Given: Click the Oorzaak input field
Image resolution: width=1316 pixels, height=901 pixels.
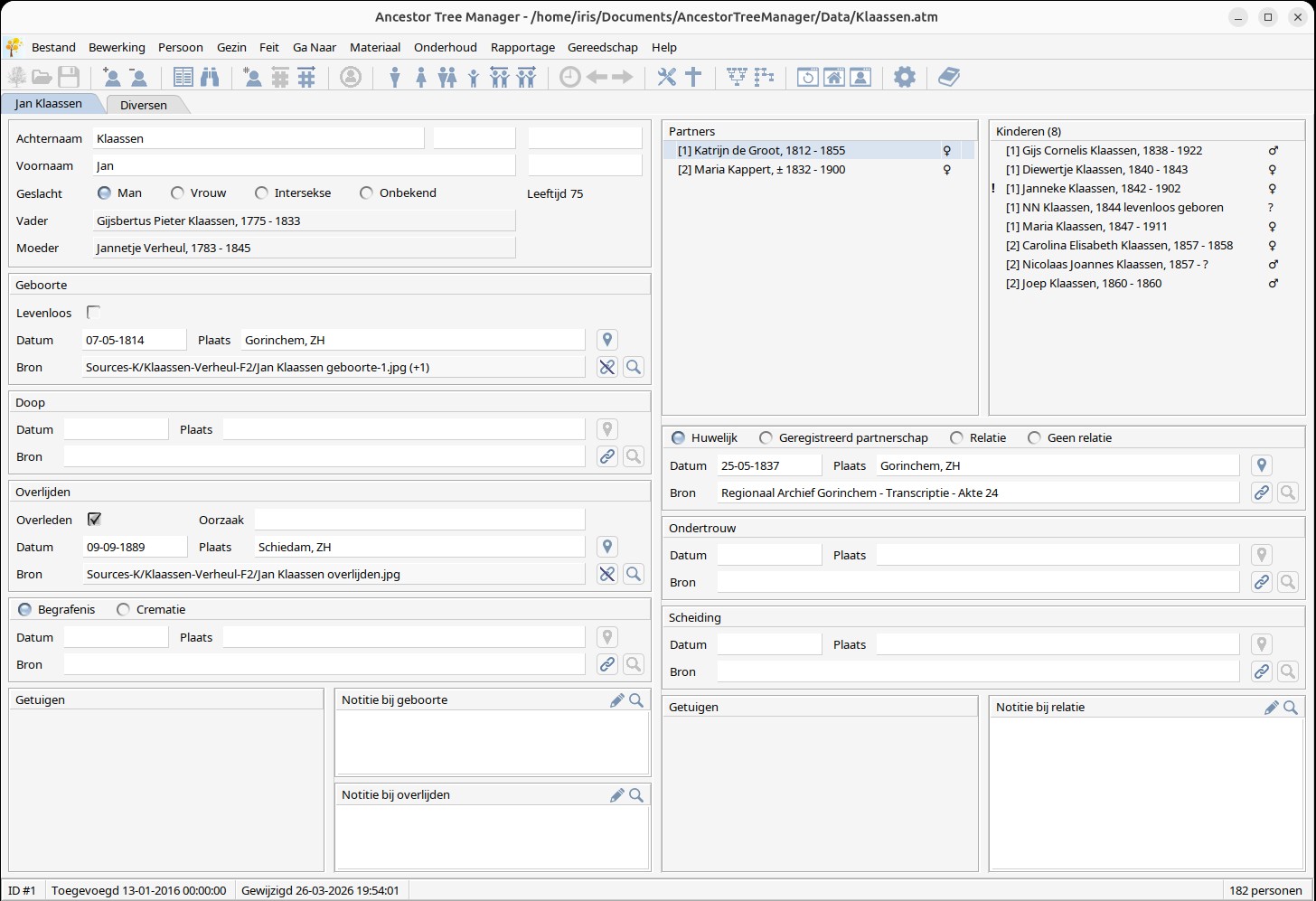Looking at the screenshot, I should click(419, 520).
